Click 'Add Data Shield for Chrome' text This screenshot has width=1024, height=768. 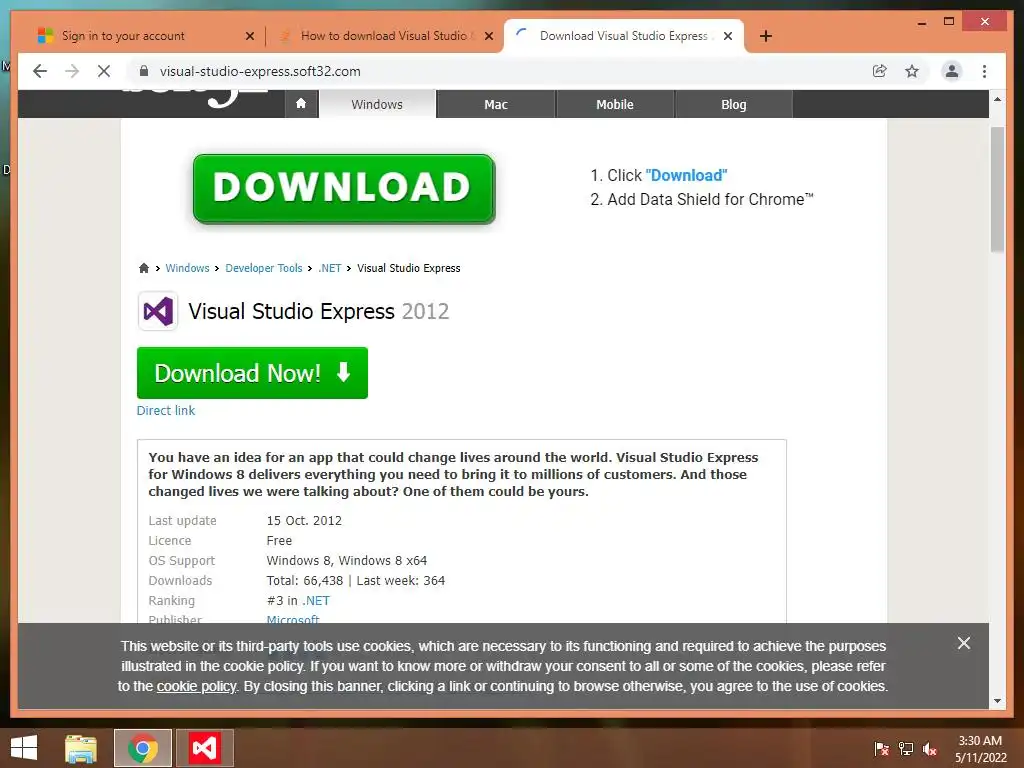point(710,199)
